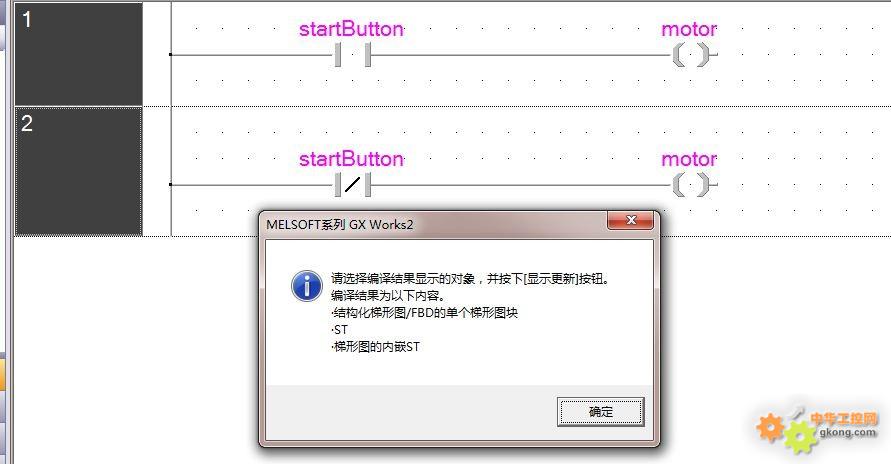Click the blue information icon in dialog
The image size is (891, 464).
coord(307,286)
